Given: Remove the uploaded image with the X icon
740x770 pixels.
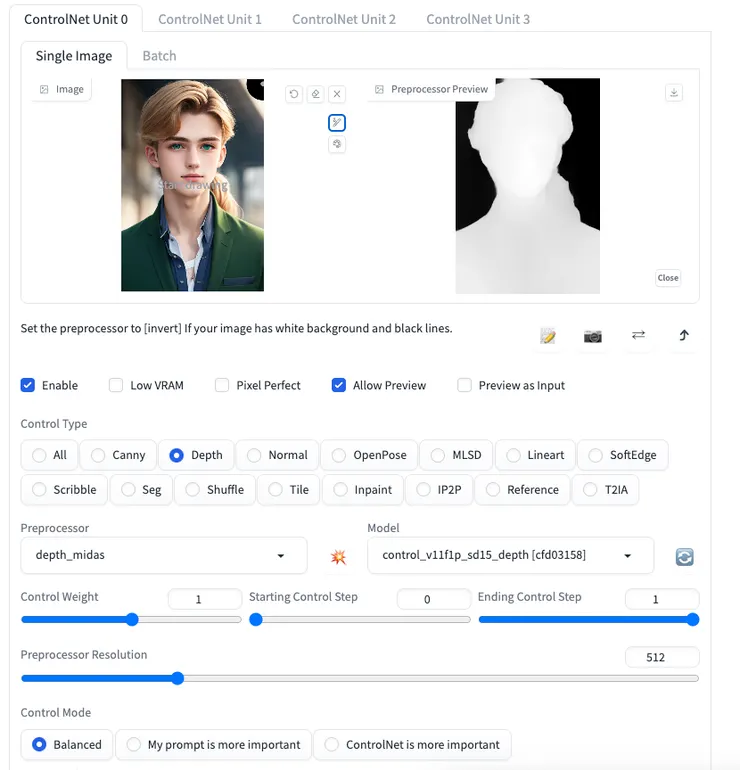Looking at the screenshot, I should (337, 94).
